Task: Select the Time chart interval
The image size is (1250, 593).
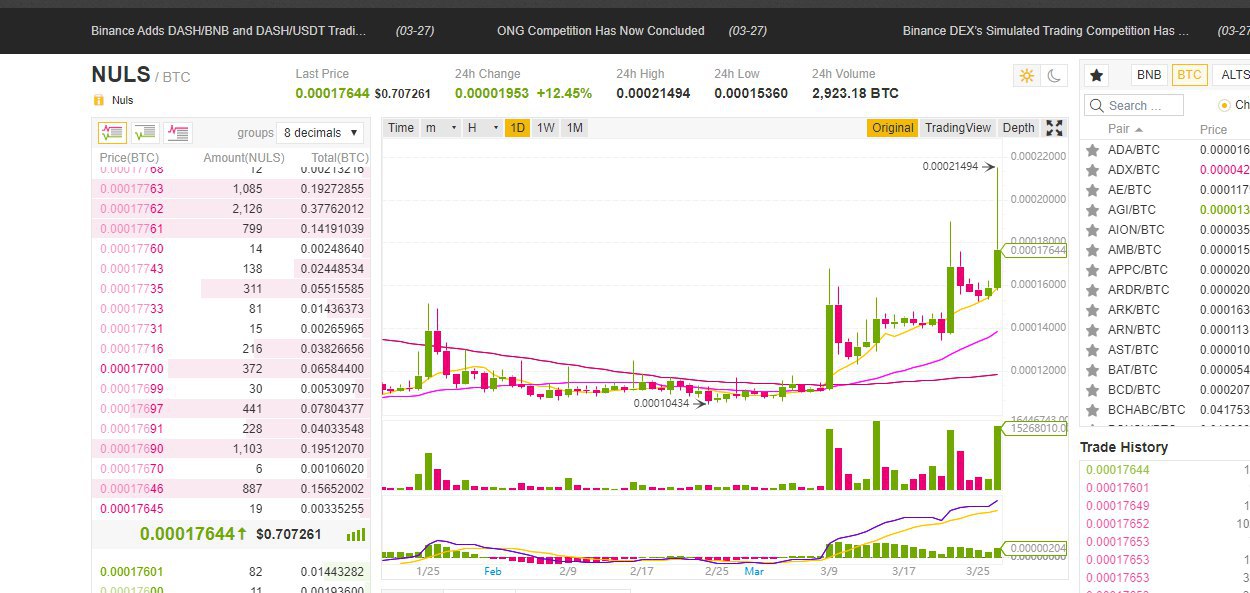Action: (x=401, y=128)
